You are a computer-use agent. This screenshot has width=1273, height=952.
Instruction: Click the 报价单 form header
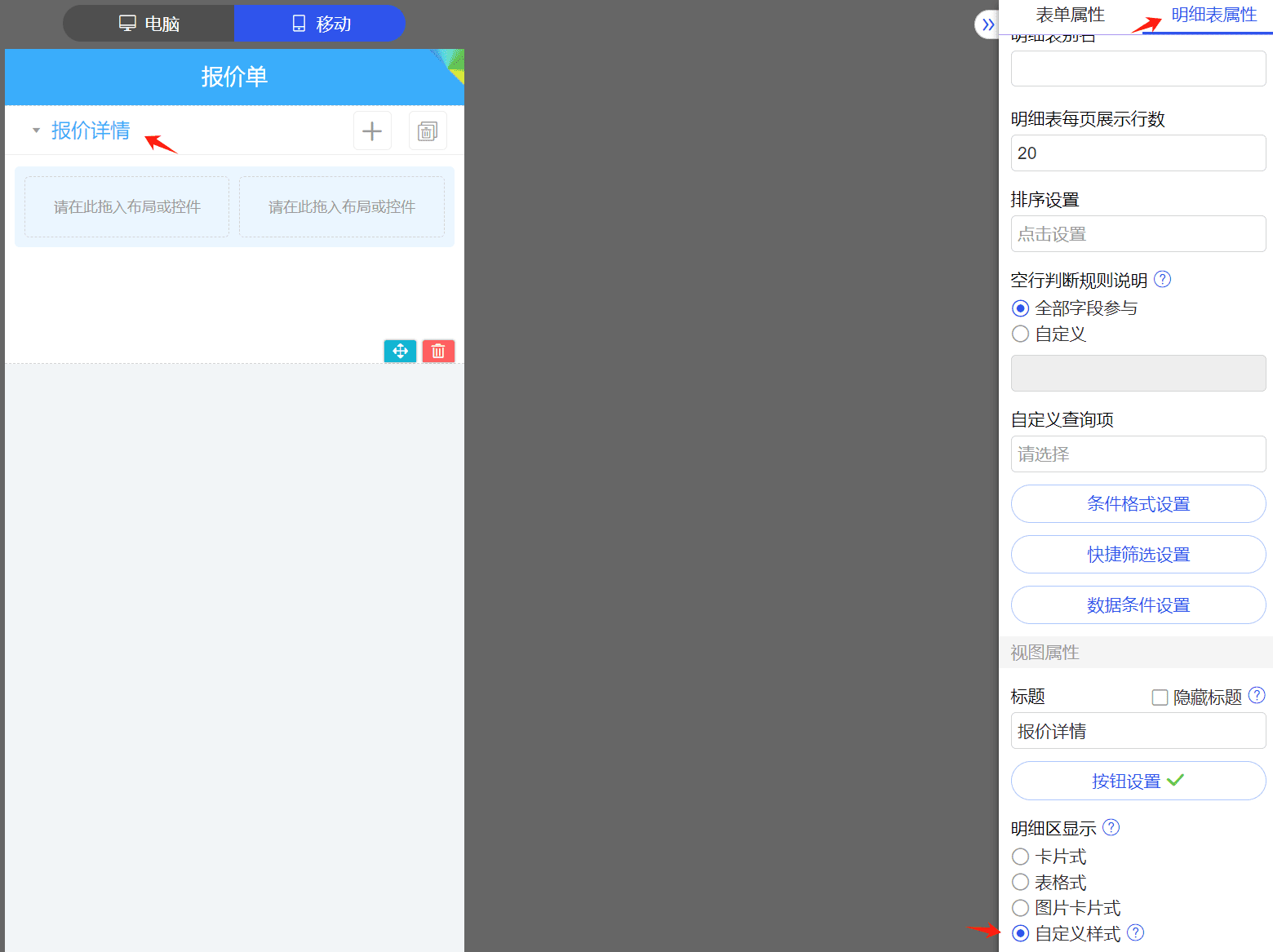234,77
